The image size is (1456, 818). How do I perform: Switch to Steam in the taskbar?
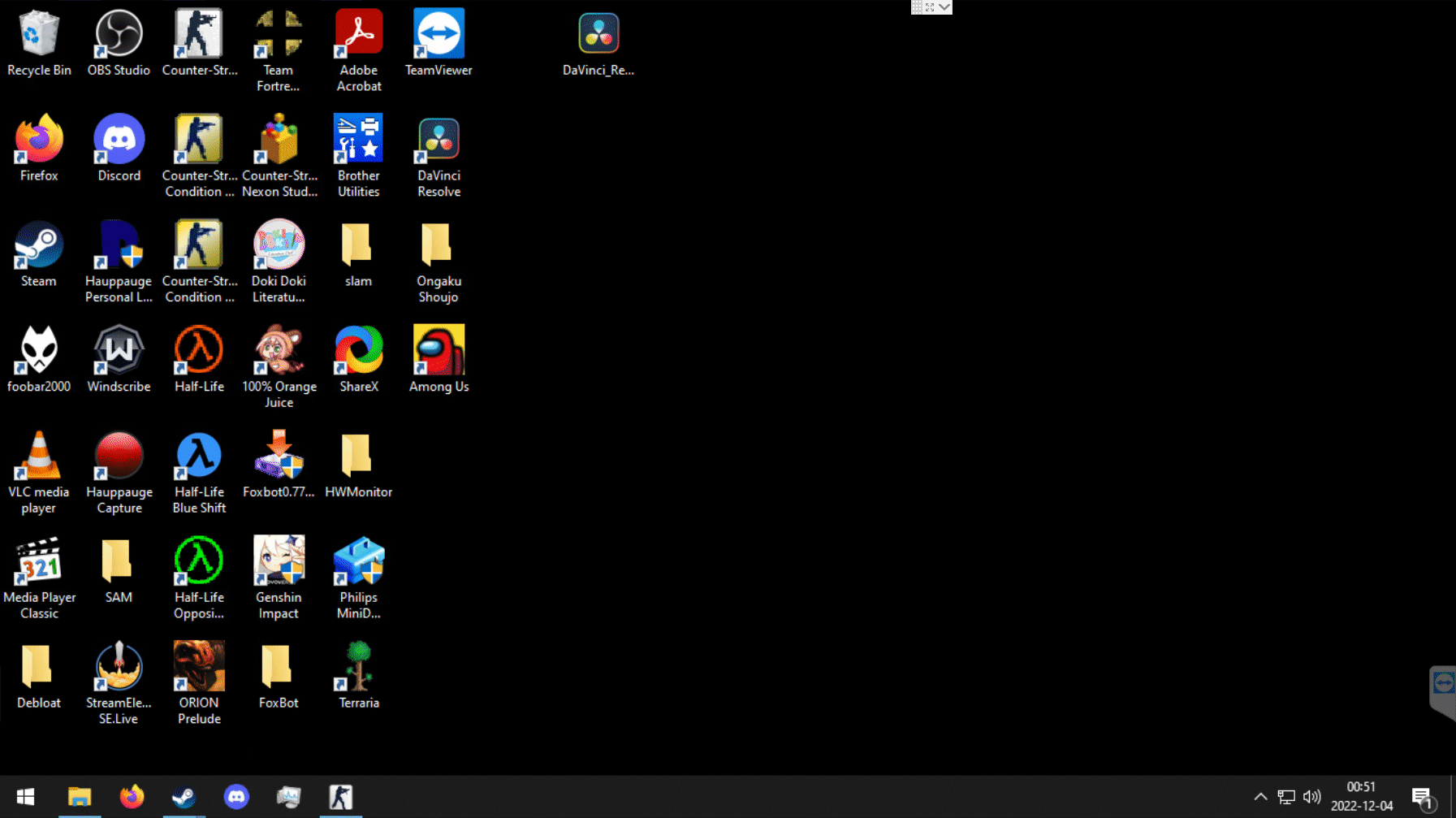(184, 797)
